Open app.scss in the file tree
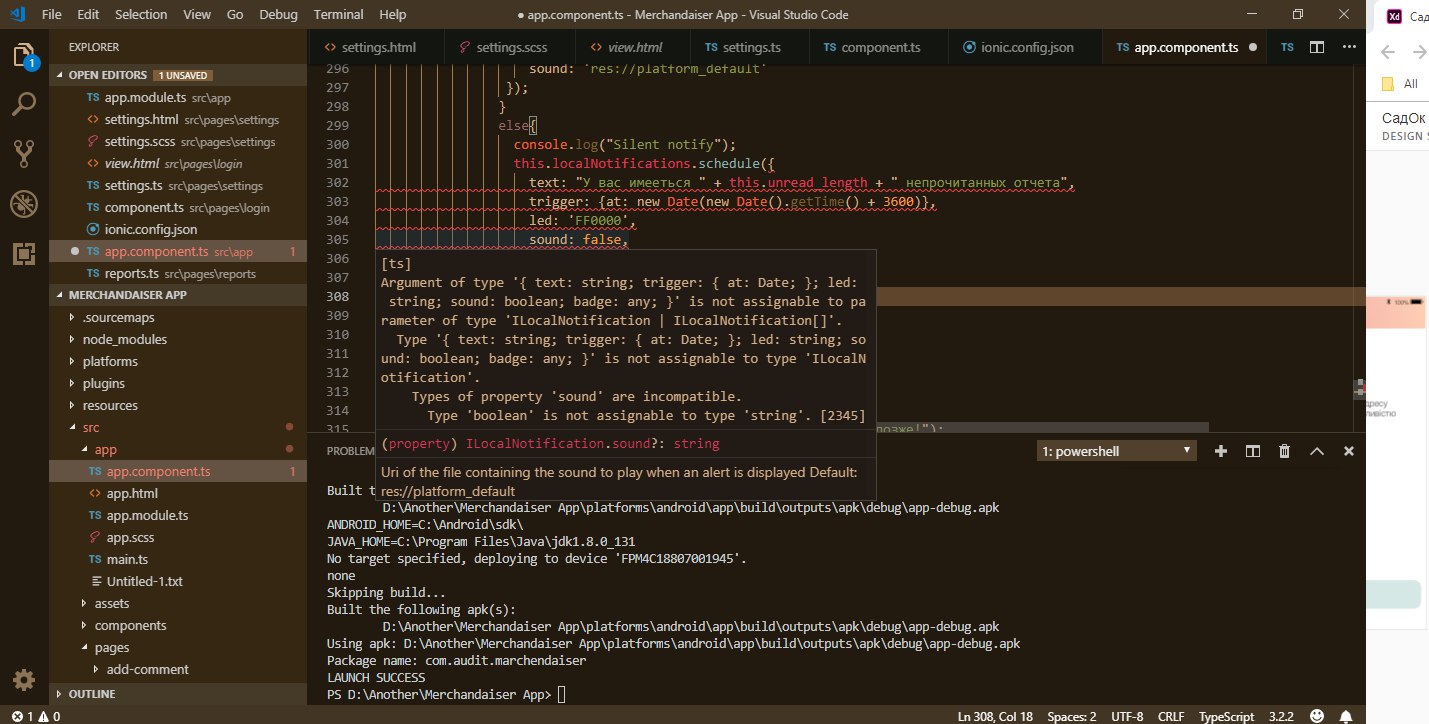The image size is (1429, 724). tap(178, 537)
